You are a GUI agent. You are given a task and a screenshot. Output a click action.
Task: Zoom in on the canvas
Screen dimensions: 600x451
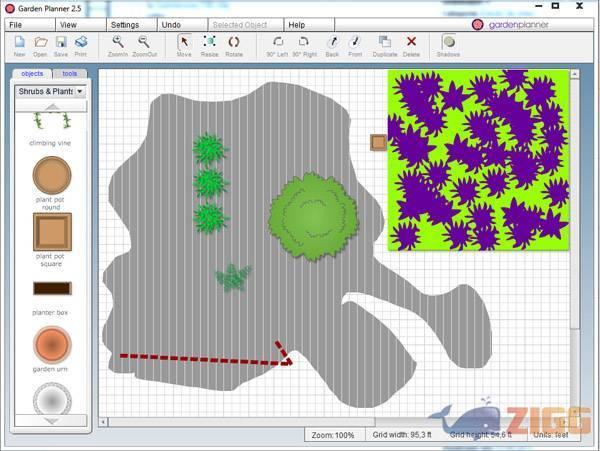118,43
